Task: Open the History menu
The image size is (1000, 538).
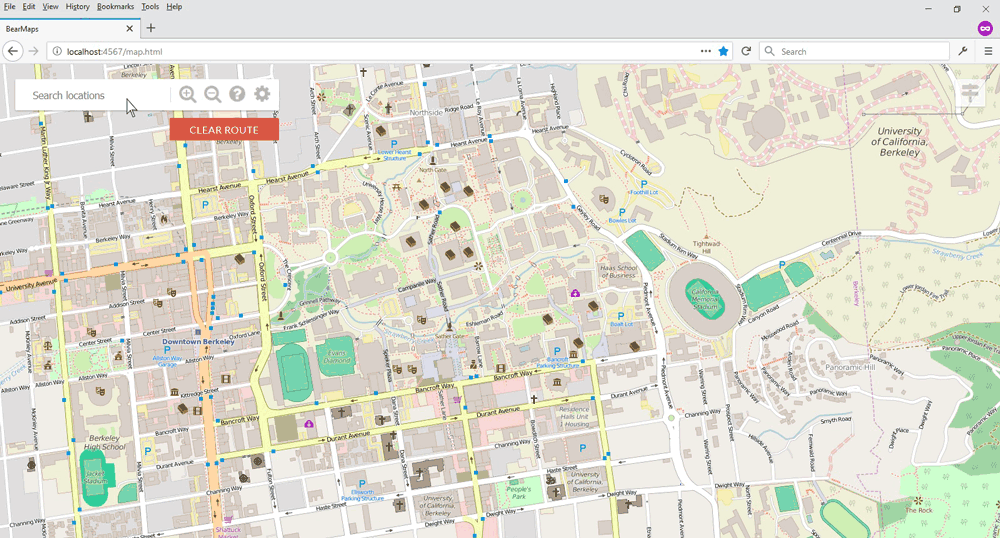Action: click(77, 6)
